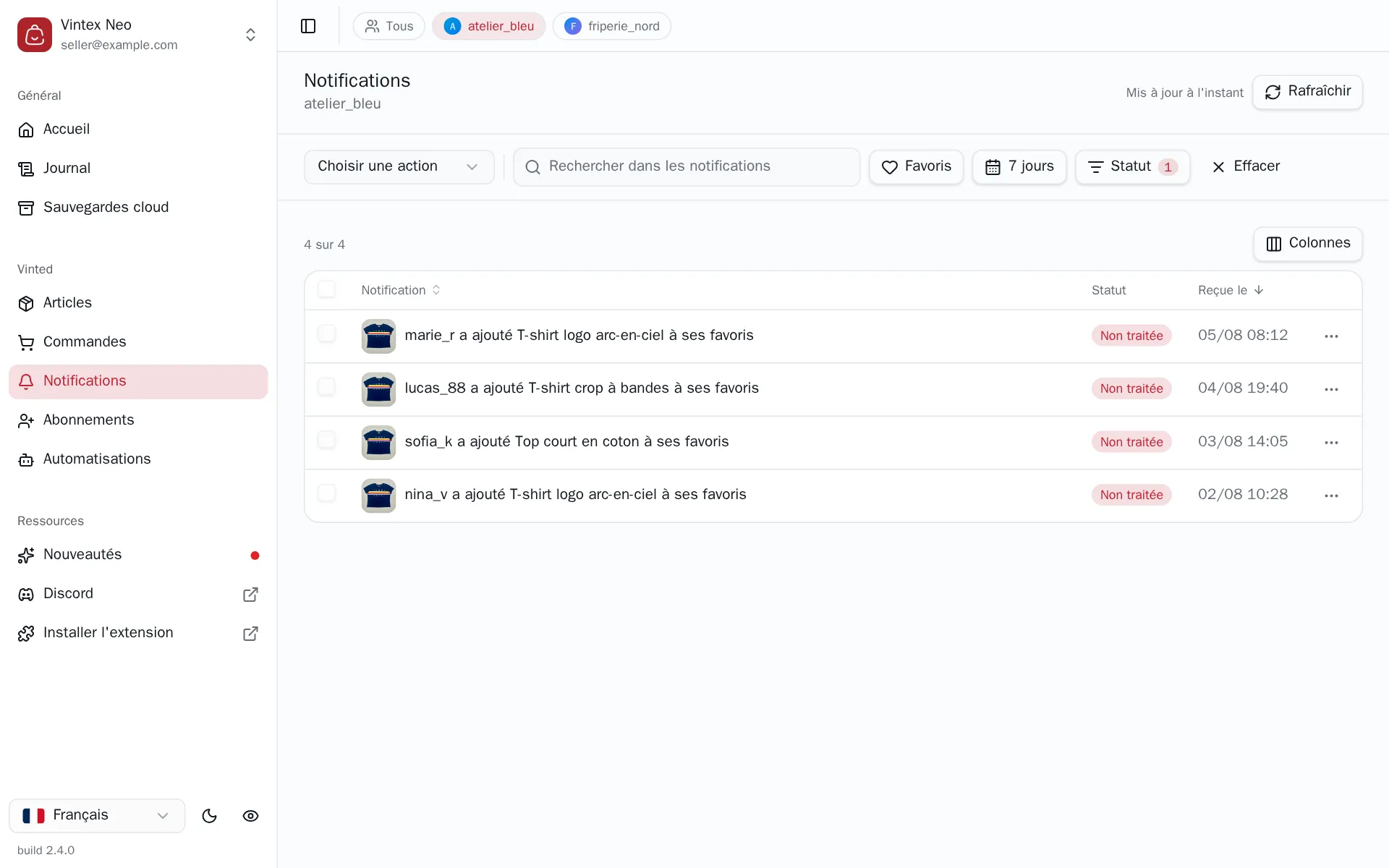
Task: Go to Accueil in the sidebar
Action: [138, 129]
